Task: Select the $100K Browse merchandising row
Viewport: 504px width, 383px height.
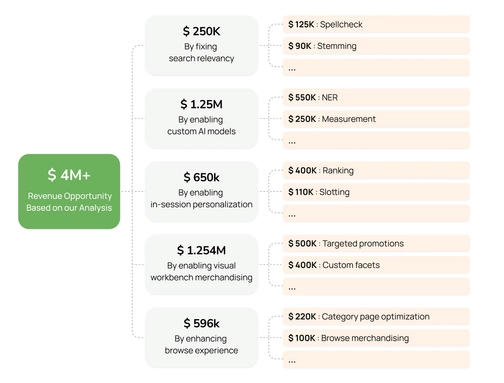Action: click(x=376, y=338)
